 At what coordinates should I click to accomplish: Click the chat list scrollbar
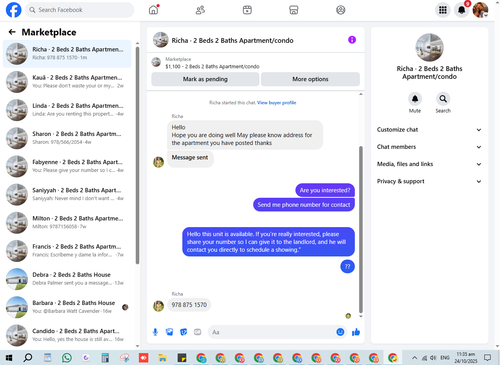[x=137, y=155]
